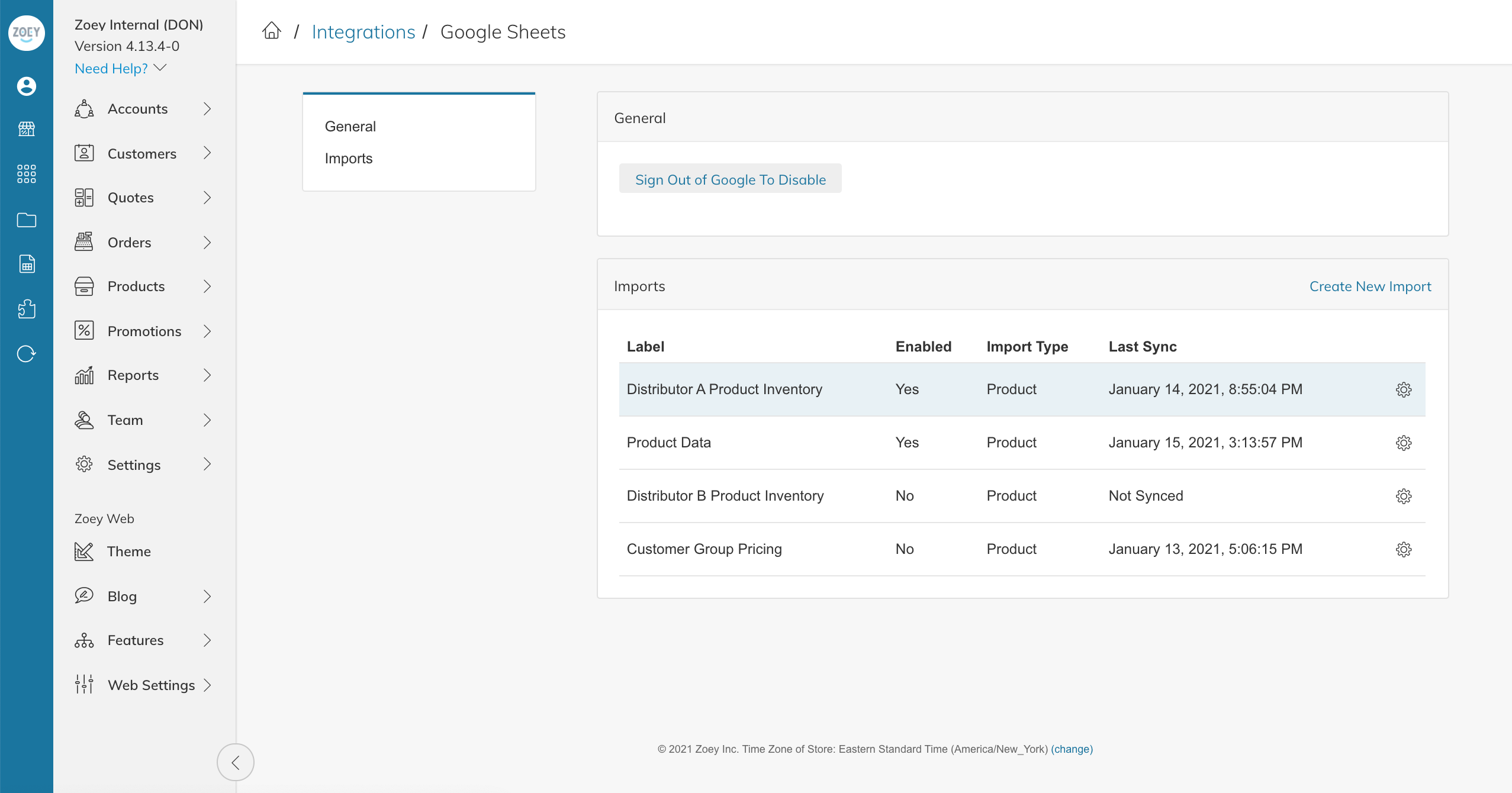Select the General section tab
1512x793 pixels.
click(x=350, y=127)
